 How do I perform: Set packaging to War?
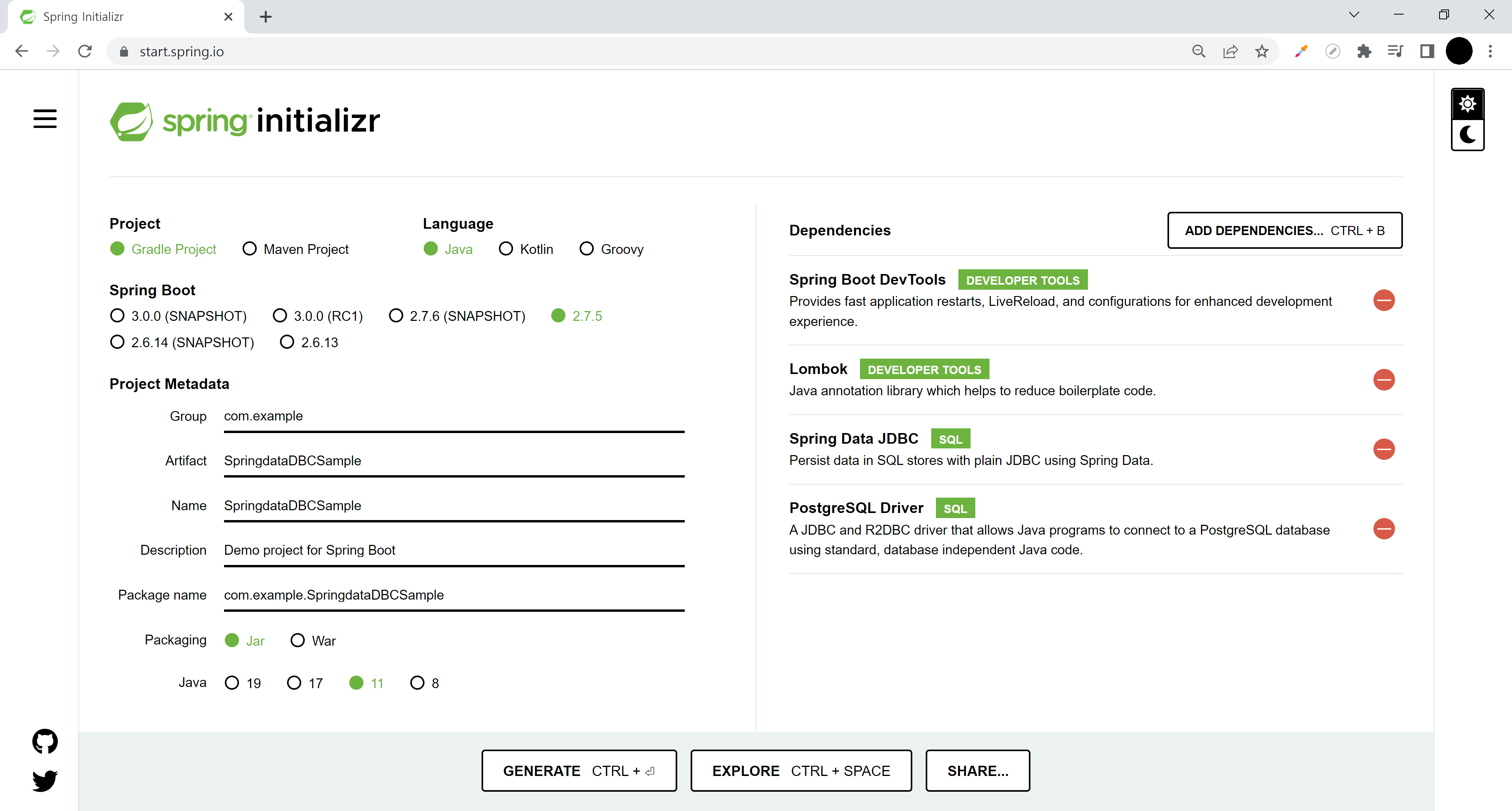(298, 640)
